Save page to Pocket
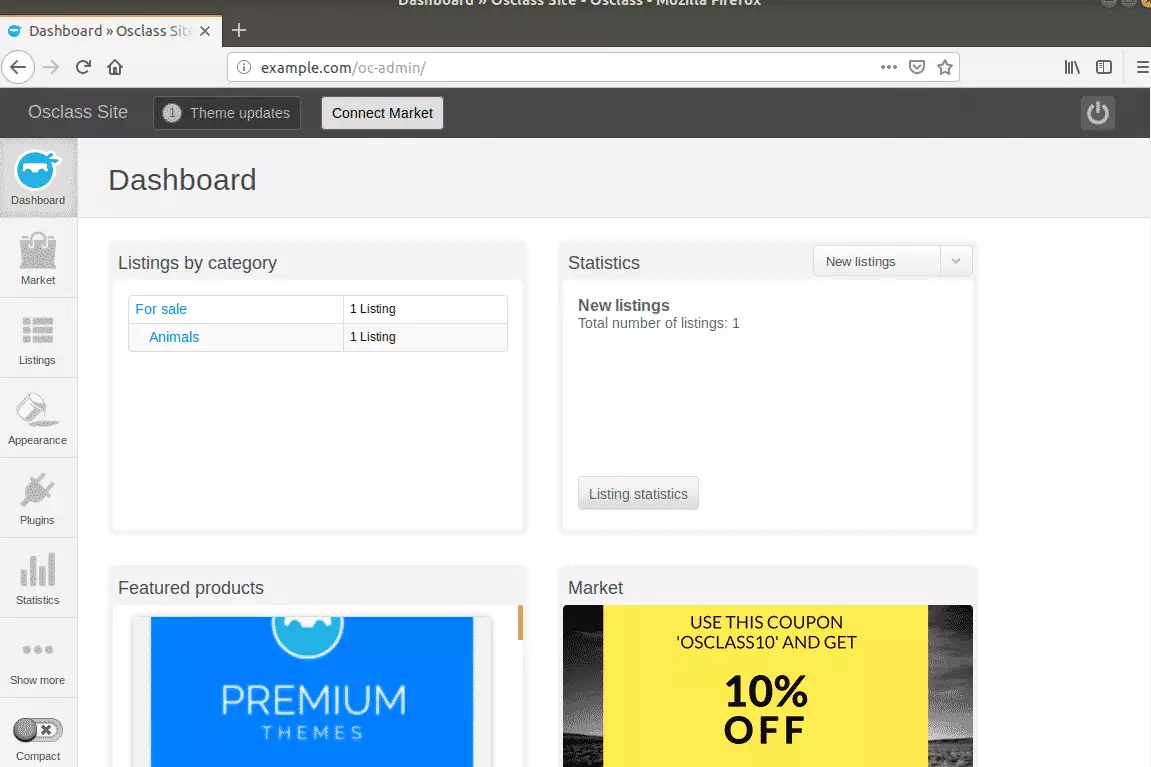 coord(917,68)
